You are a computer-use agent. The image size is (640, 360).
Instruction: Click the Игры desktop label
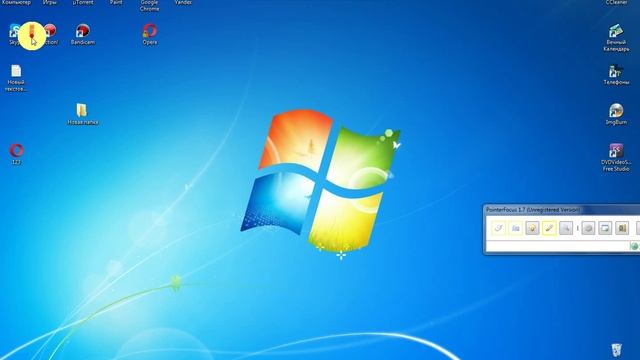coord(49,2)
